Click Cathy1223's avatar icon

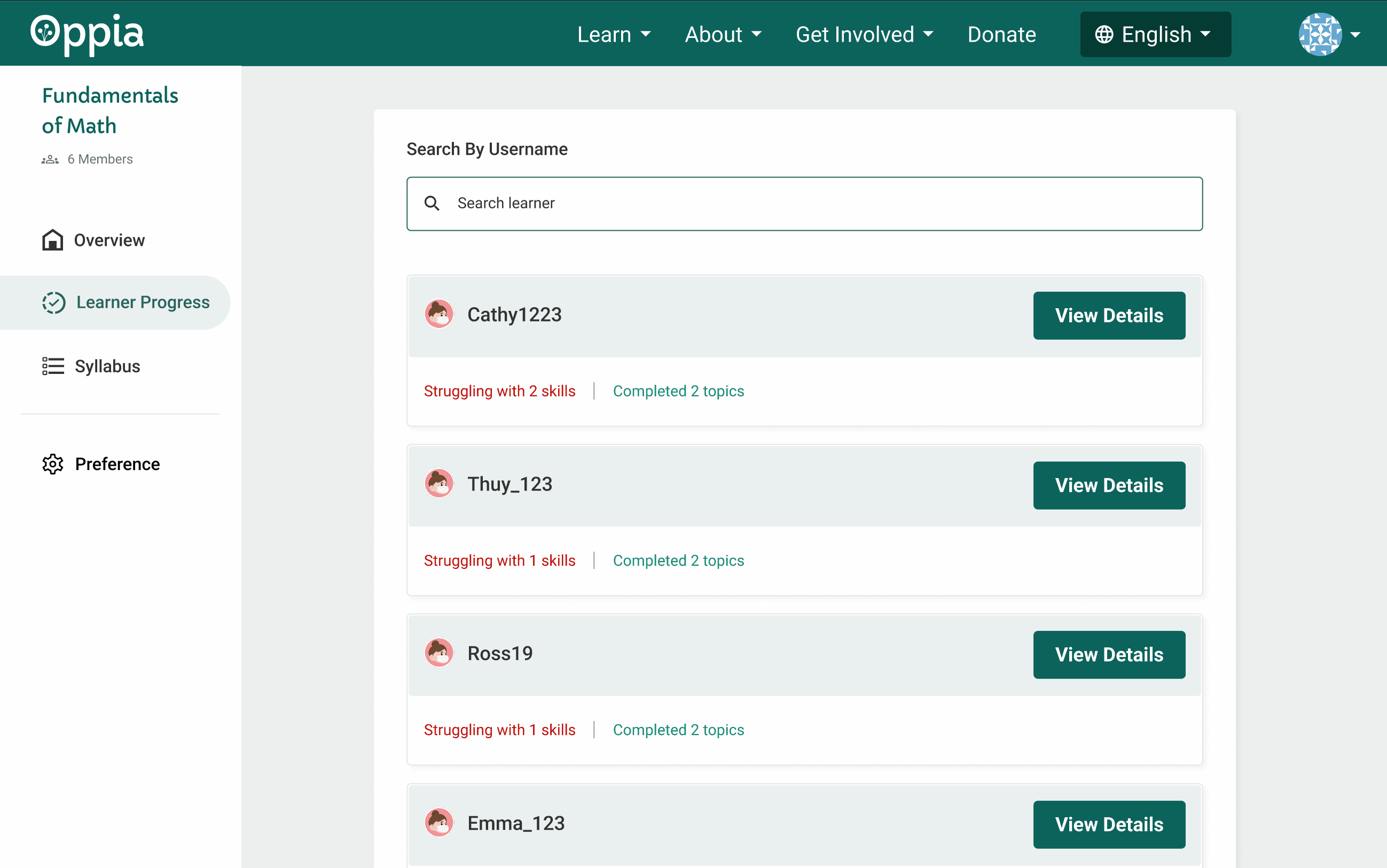click(x=439, y=314)
